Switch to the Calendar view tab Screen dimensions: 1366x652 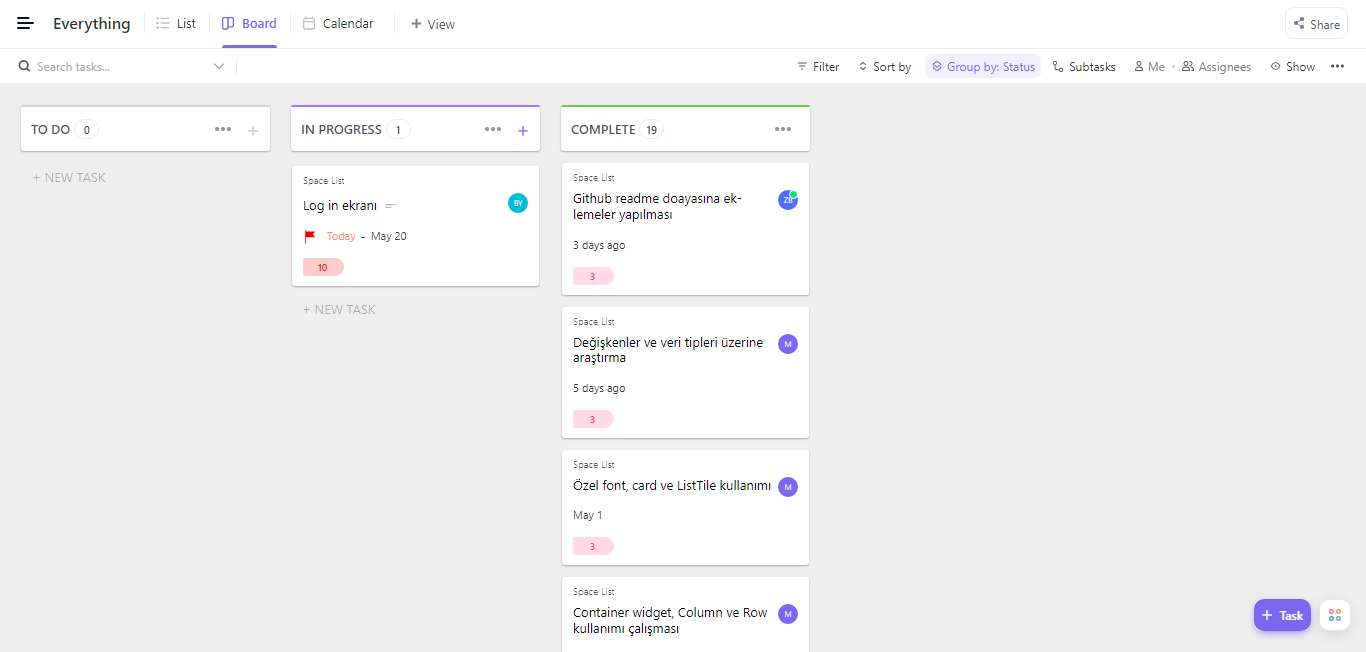(338, 23)
